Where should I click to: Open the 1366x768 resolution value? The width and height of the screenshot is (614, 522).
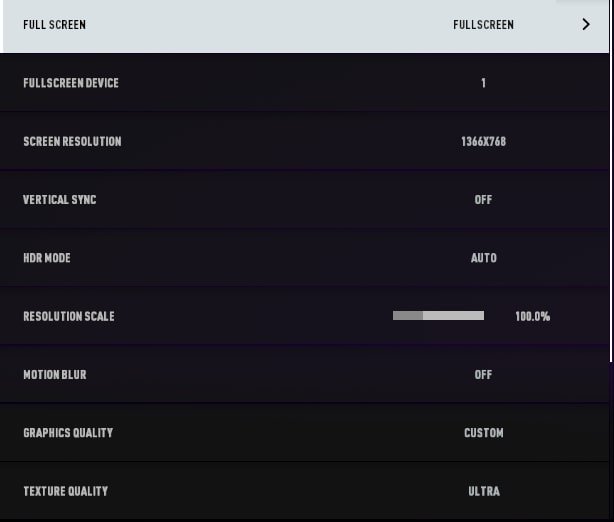click(x=483, y=142)
